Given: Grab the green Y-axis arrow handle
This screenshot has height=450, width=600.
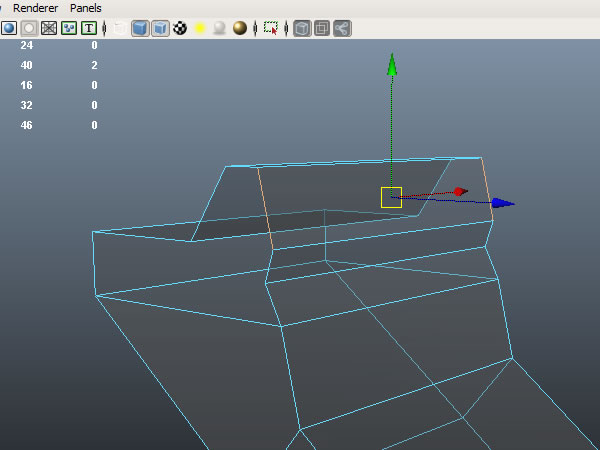Looking at the screenshot, I should 392,66.
